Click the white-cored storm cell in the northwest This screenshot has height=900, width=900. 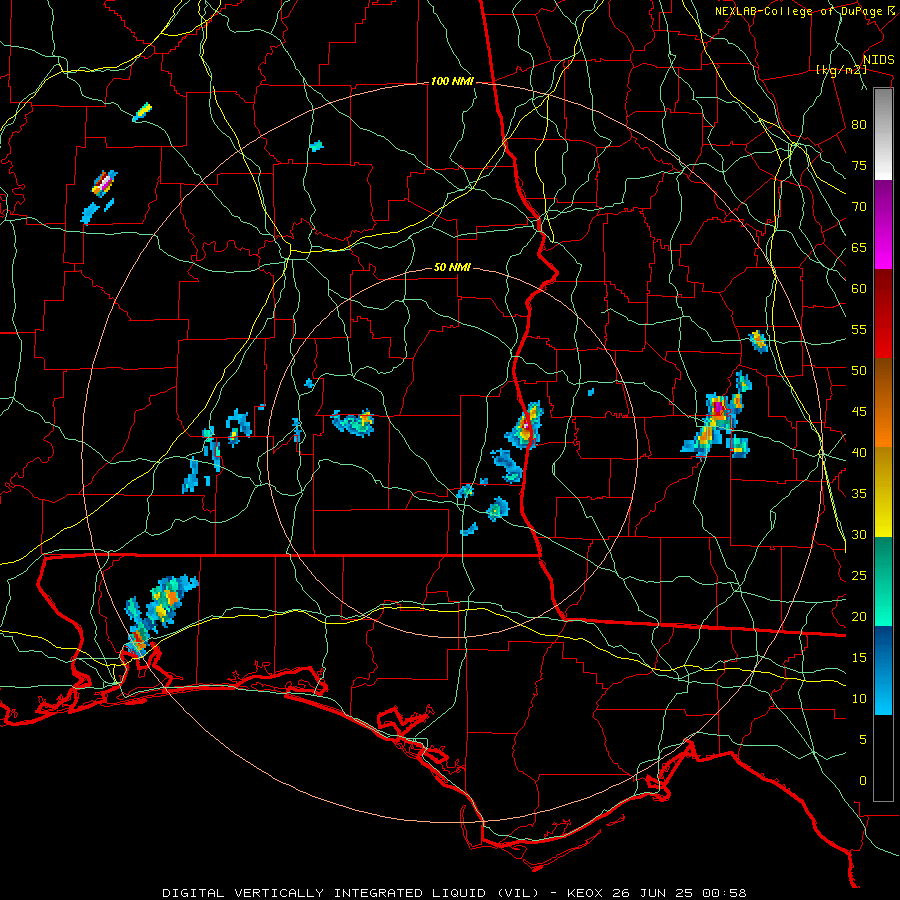pyautogui.click(x=104, y=183)
